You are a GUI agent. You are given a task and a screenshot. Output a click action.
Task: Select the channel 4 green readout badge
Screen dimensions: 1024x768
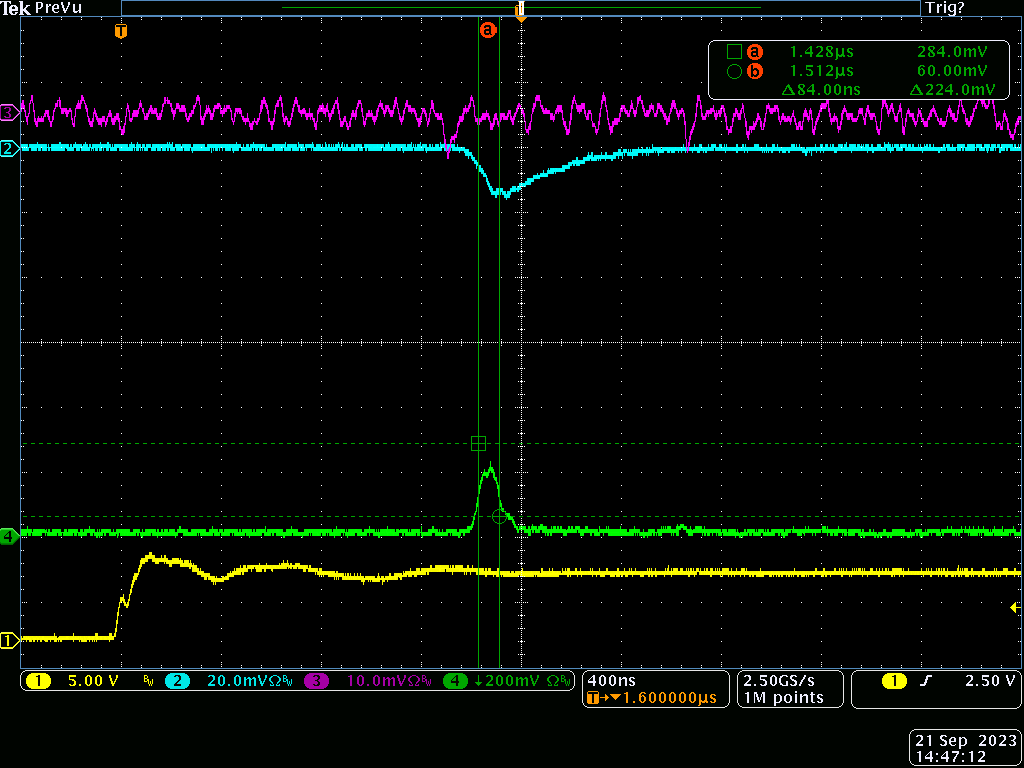[455, 681]
